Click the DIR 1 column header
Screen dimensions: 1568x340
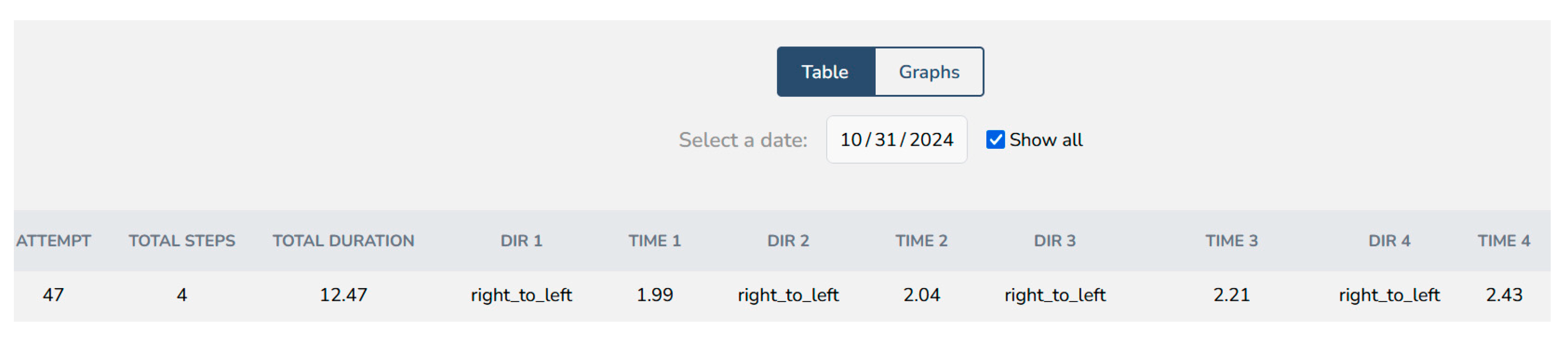[521, 241]
